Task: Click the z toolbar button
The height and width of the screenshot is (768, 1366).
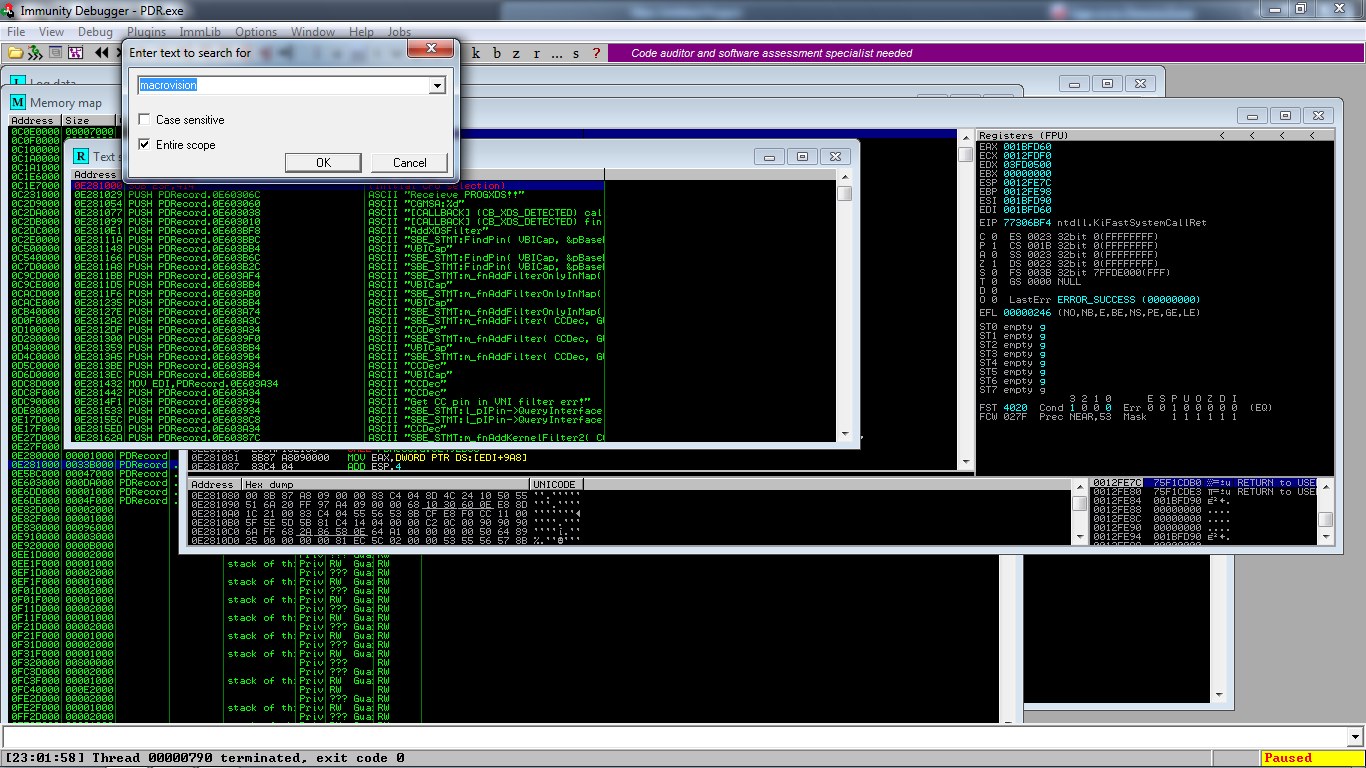Action: [x=516, y=53]
